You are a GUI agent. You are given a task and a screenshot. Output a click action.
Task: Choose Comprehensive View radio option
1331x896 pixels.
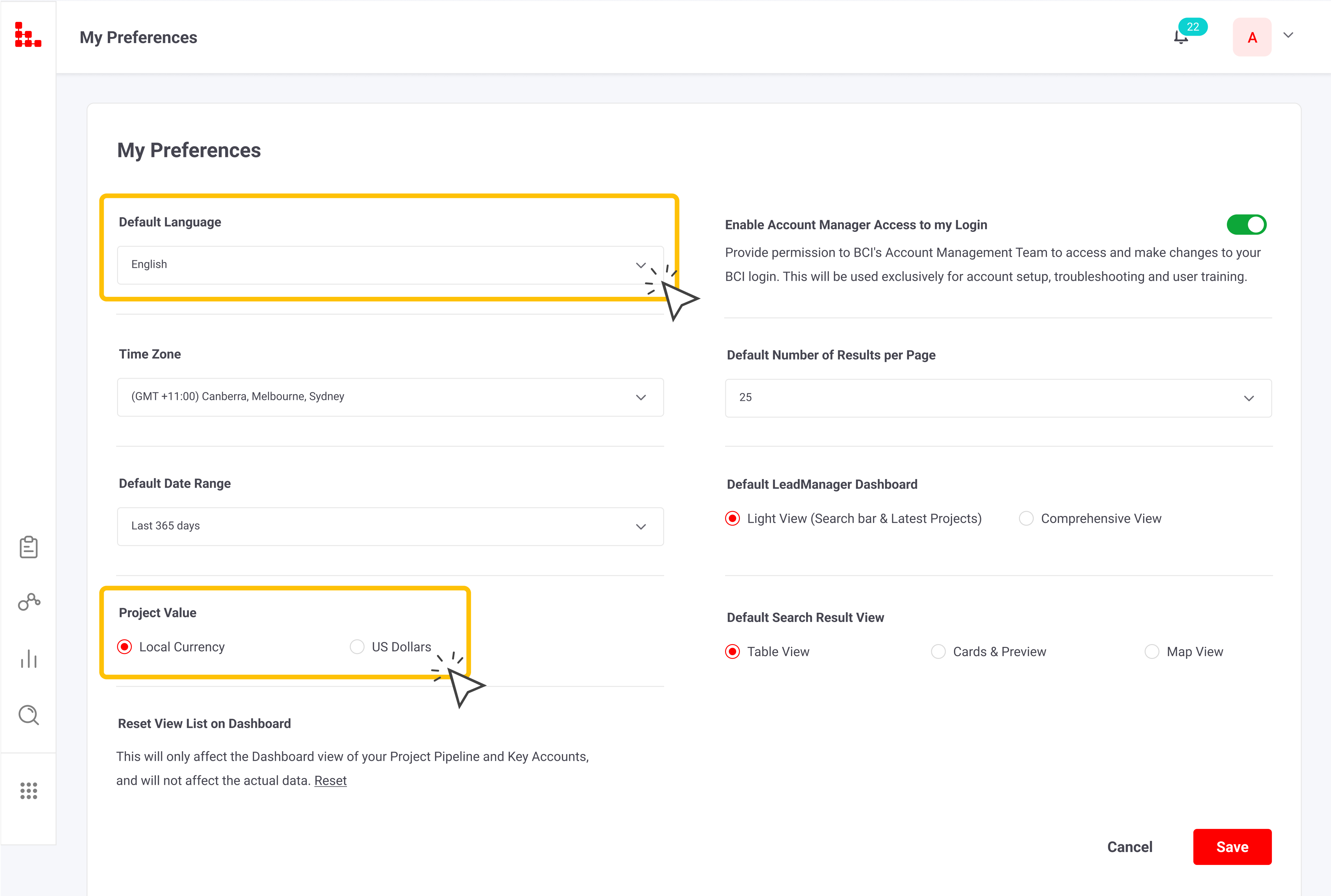(x=1026, y=518)
